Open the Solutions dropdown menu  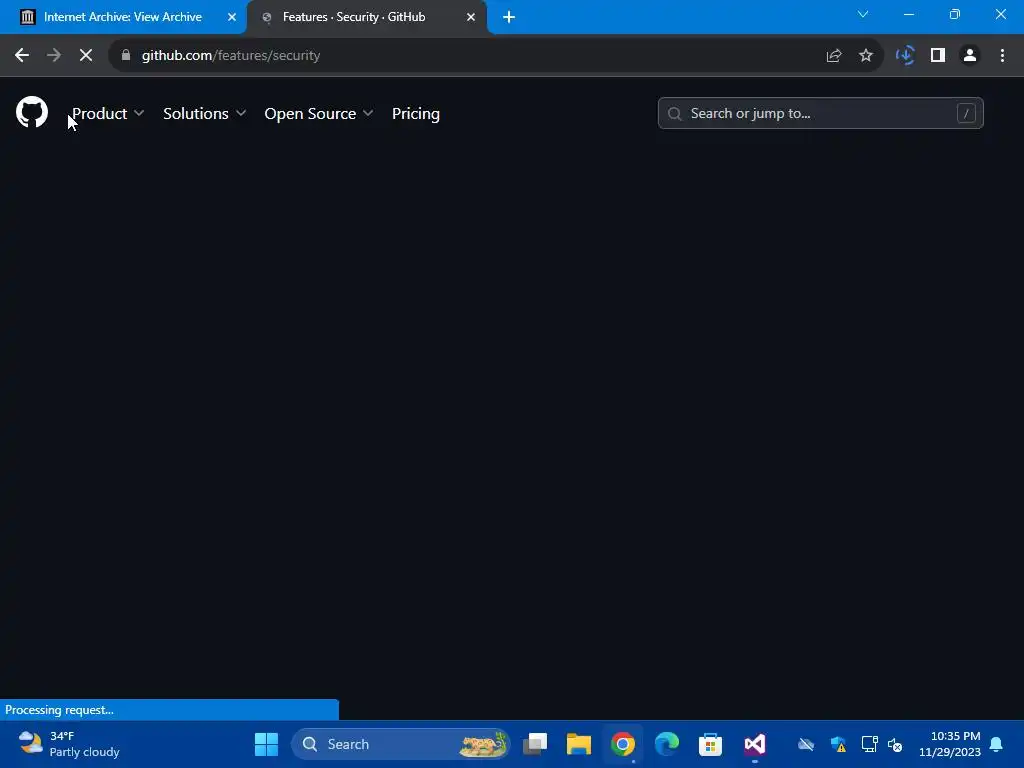[x=204, y=114]
